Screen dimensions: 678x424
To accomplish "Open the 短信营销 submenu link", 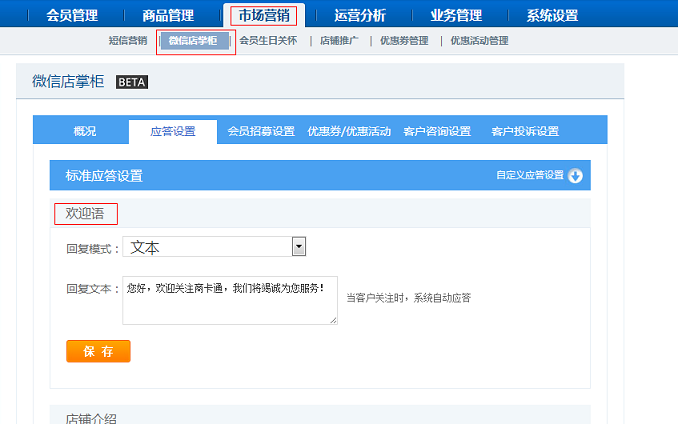I will tap(127, 41).
